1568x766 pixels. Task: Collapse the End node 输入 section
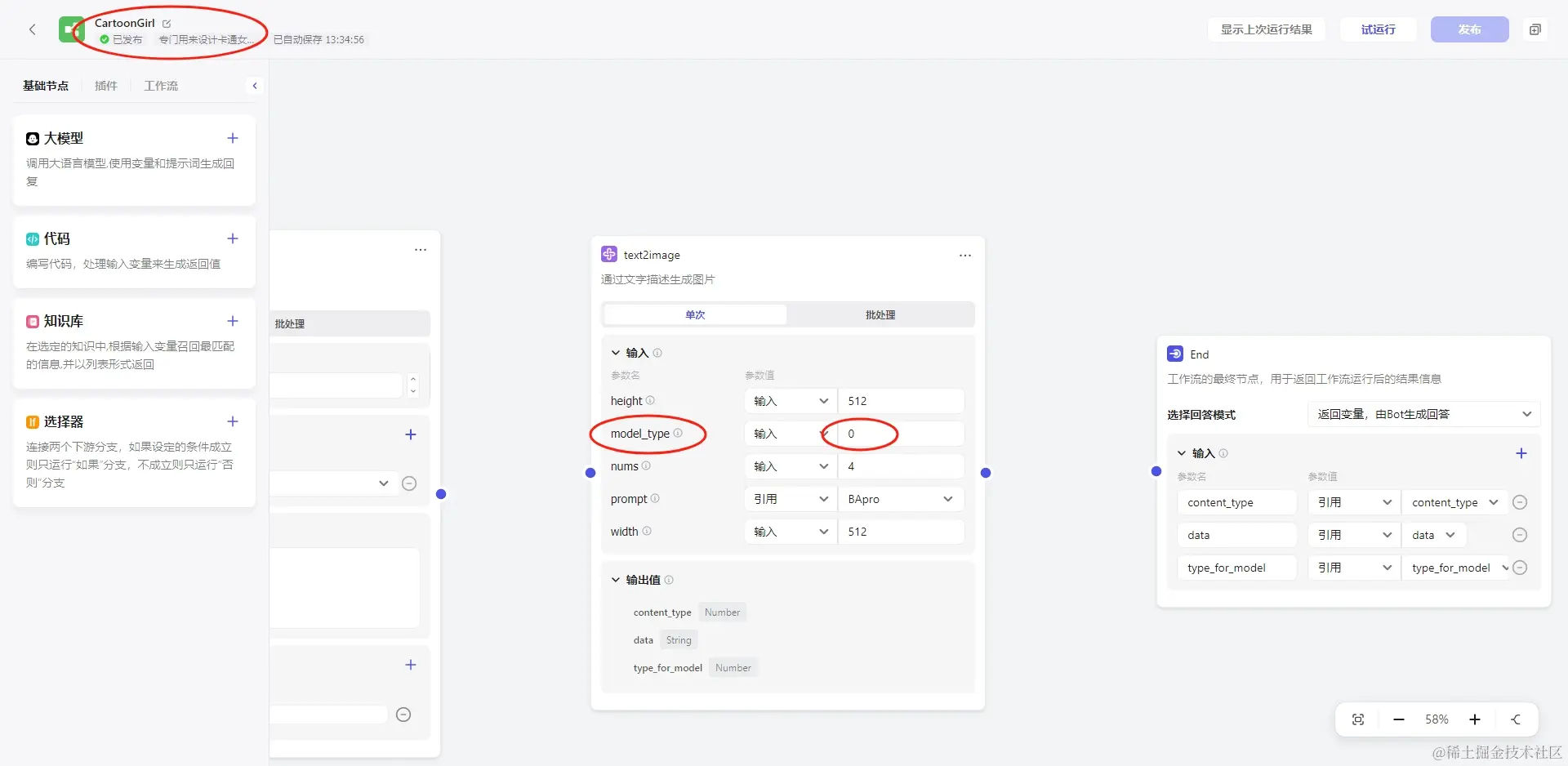1182,453
